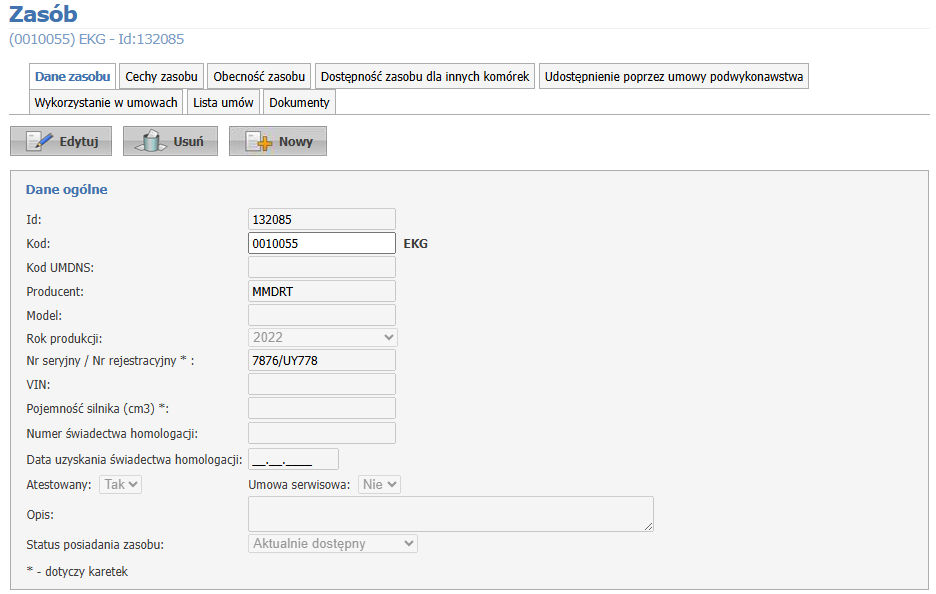The image size is (936, 594).
Task: Click the empty Kod UMDNS field
Action: (x=322, y=267)
